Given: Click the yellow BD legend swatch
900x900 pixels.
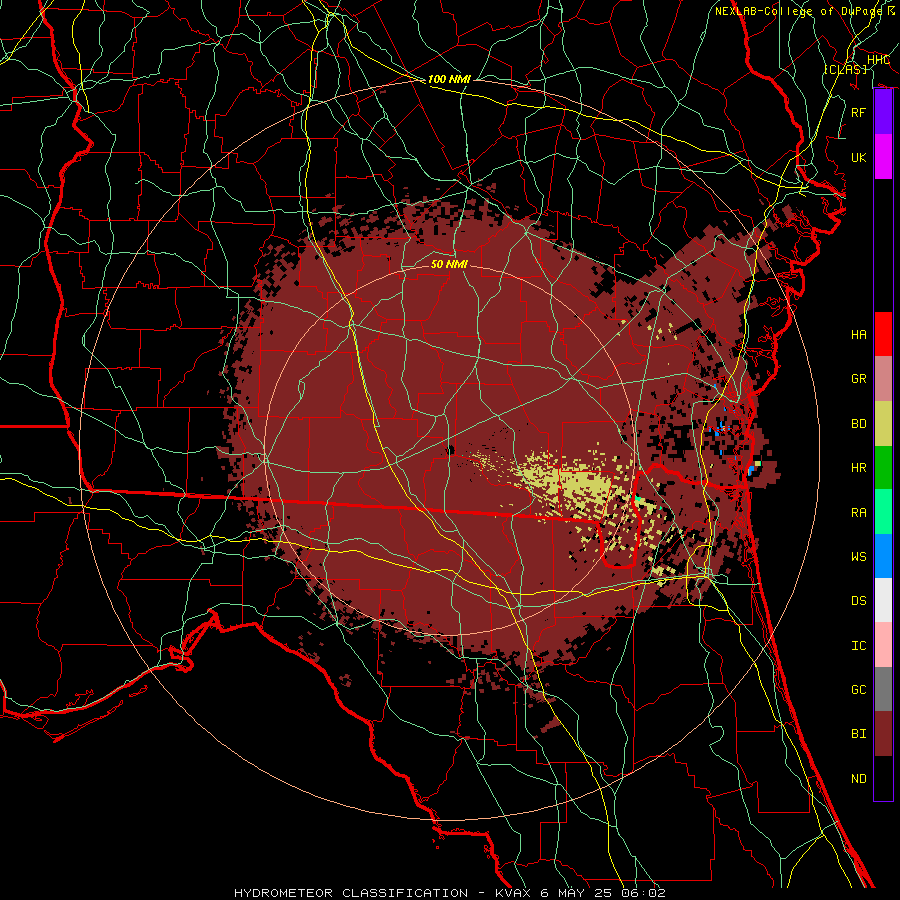Looking at the screenshot, I should point(883,424).
